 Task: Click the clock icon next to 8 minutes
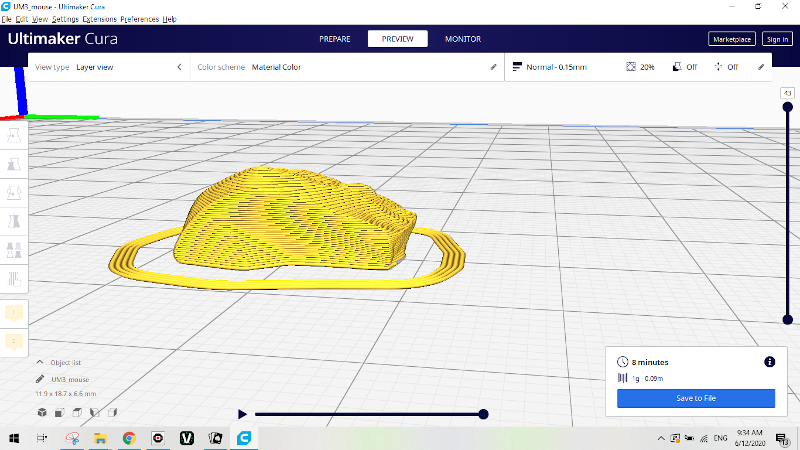622,362
